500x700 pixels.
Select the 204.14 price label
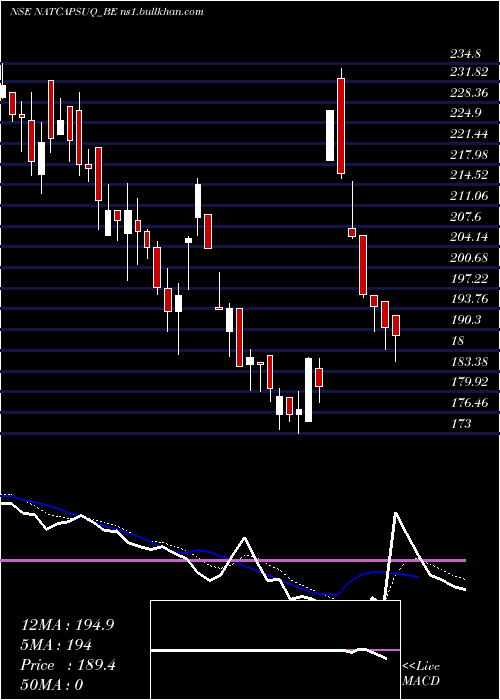(x=469, y=238)
